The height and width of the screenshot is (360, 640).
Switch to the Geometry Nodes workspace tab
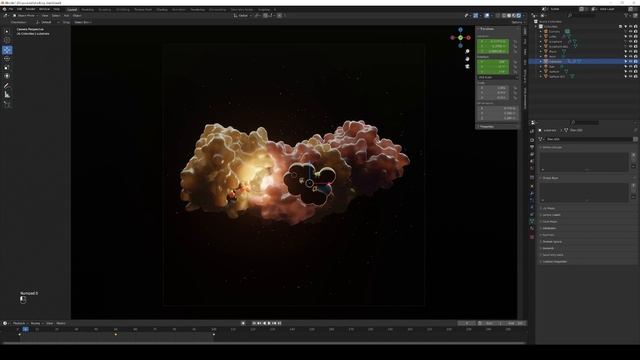[242, 9]
